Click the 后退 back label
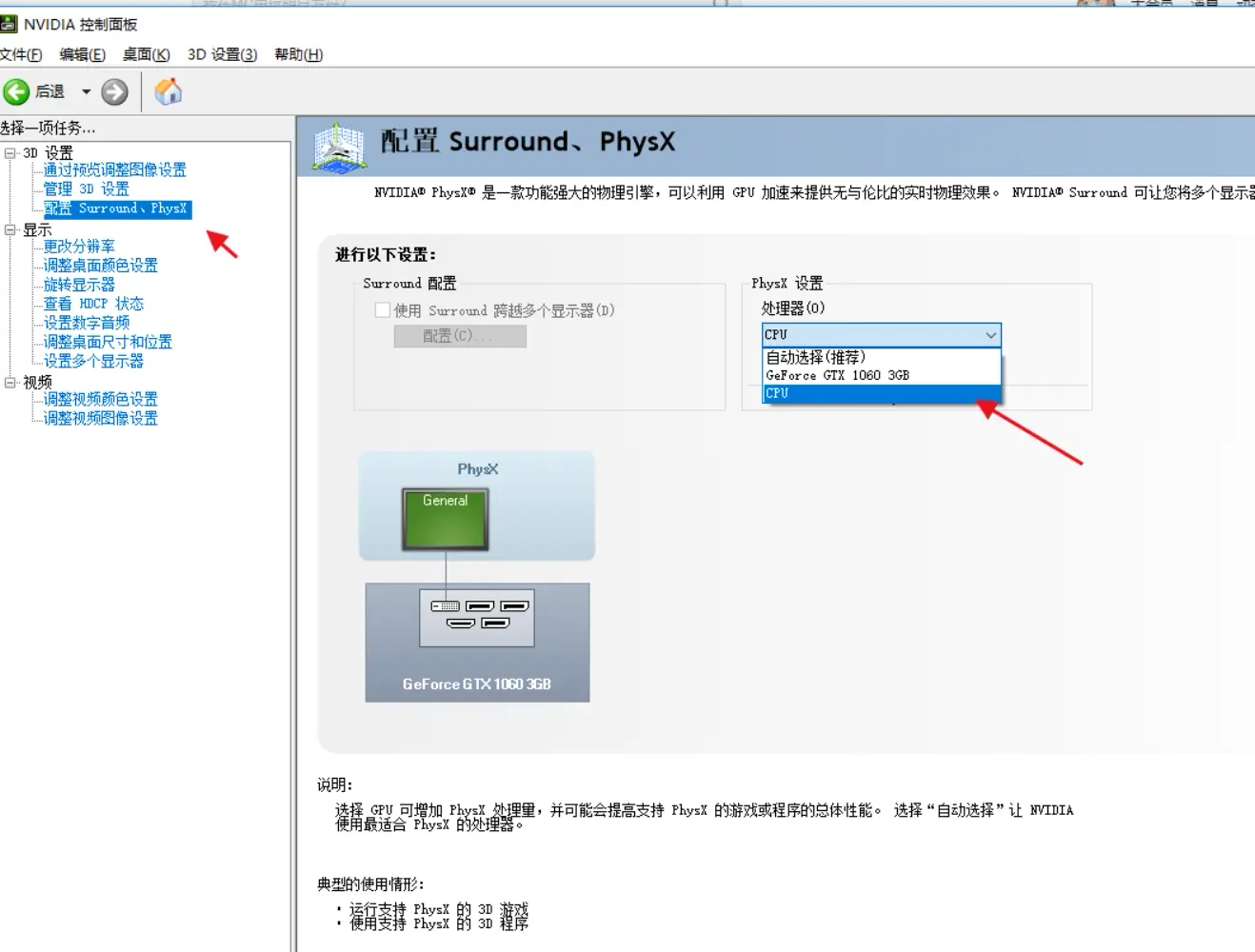Image resolution: width=1255 pixels, height=952 pixels. (50, 91)
